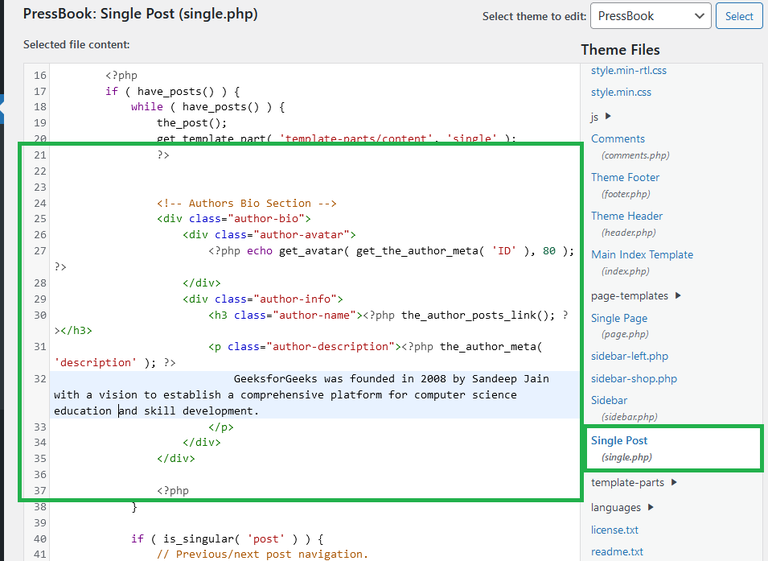The image size is (768, 561).
Task: Click the if have_posts() line
Action: (x=172, y=92)
